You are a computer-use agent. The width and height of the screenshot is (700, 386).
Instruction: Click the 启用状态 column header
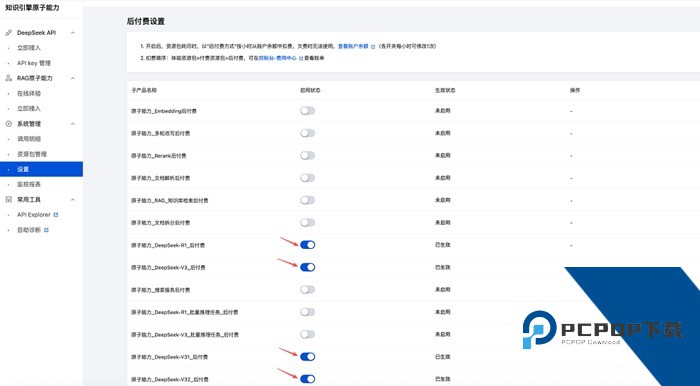pos(310,90)
